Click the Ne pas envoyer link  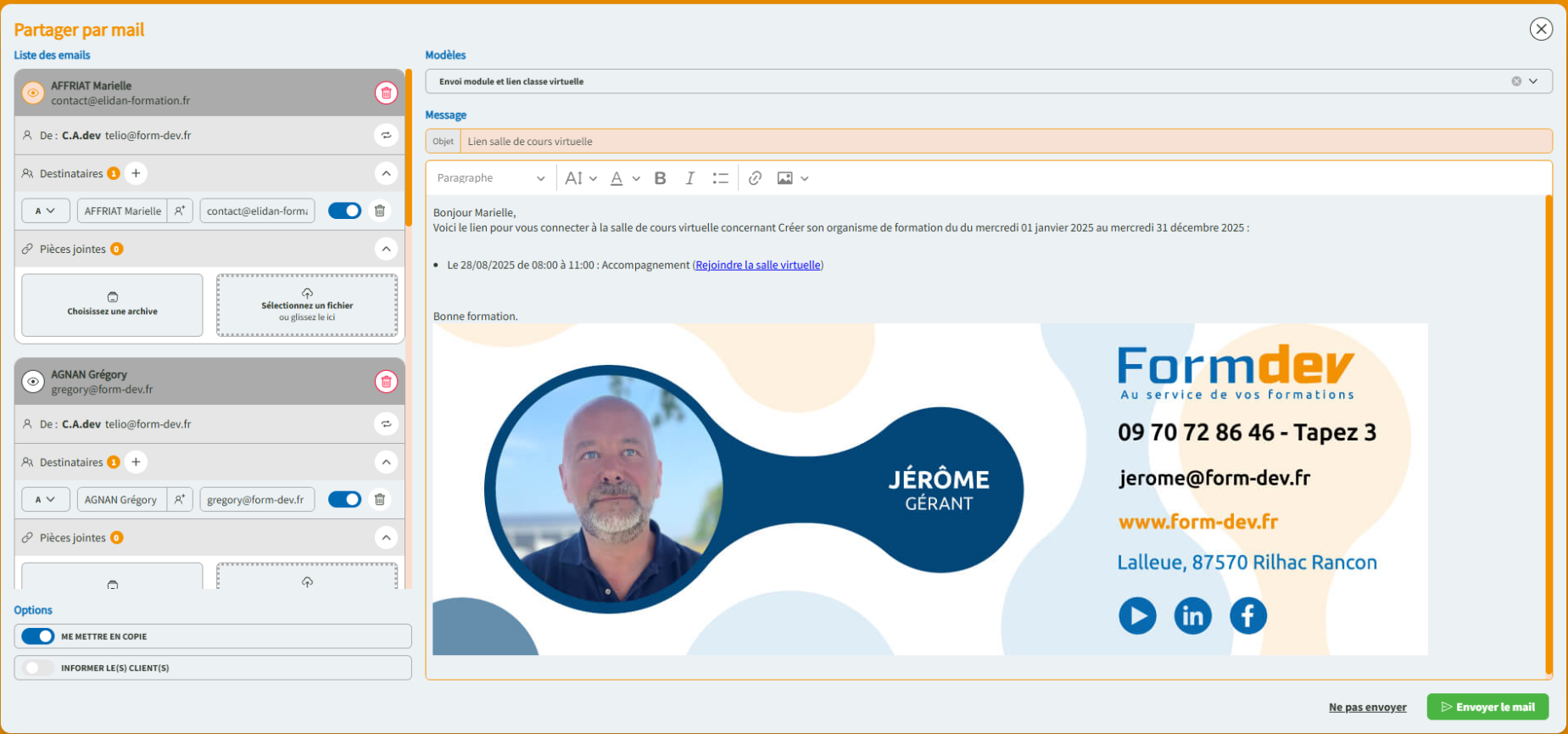(x=1367, y=708)
